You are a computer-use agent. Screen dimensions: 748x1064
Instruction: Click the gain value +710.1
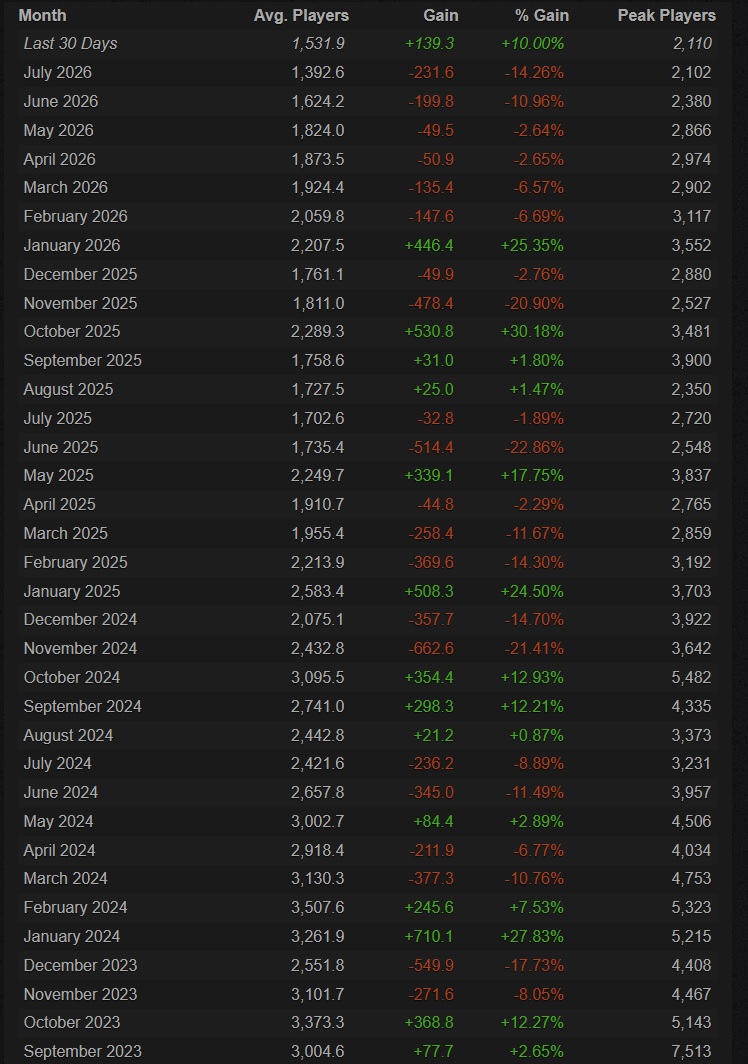coord(429,936)
